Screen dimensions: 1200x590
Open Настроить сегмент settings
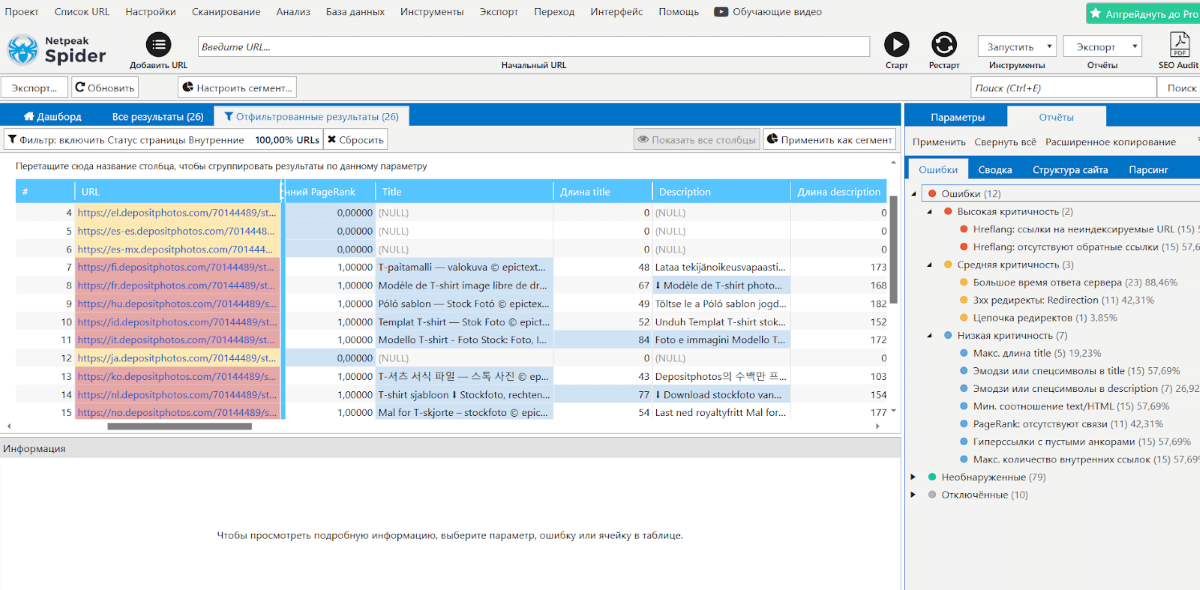coord(238,87)
